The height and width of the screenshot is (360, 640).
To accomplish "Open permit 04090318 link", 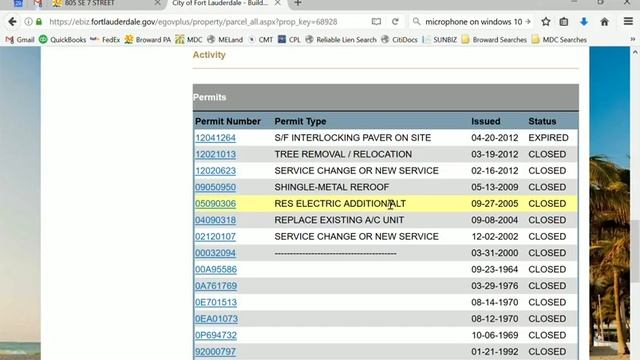I will tap(215, 220).
